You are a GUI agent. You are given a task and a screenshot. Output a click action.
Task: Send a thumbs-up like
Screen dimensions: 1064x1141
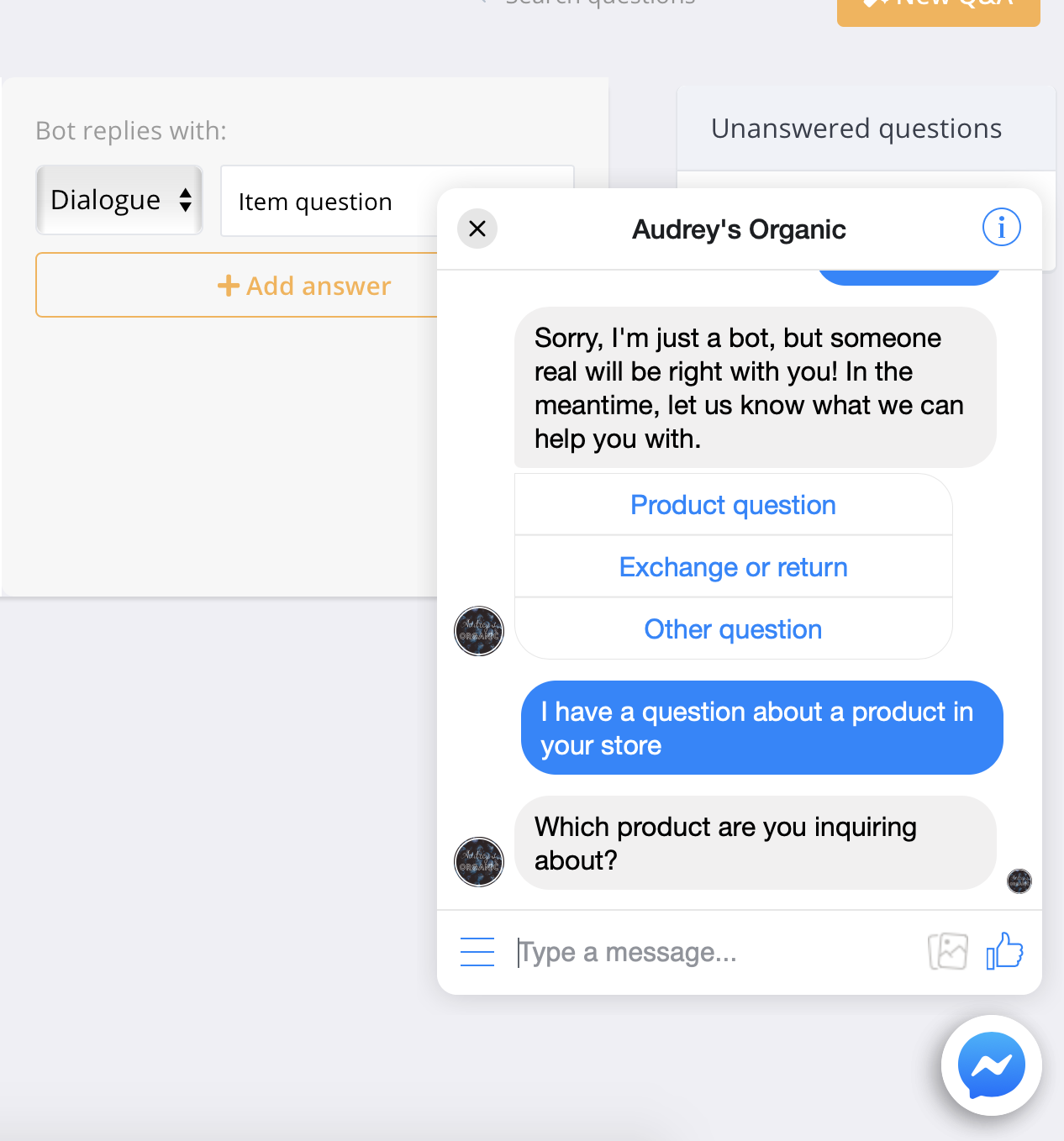click(1004, 951)
